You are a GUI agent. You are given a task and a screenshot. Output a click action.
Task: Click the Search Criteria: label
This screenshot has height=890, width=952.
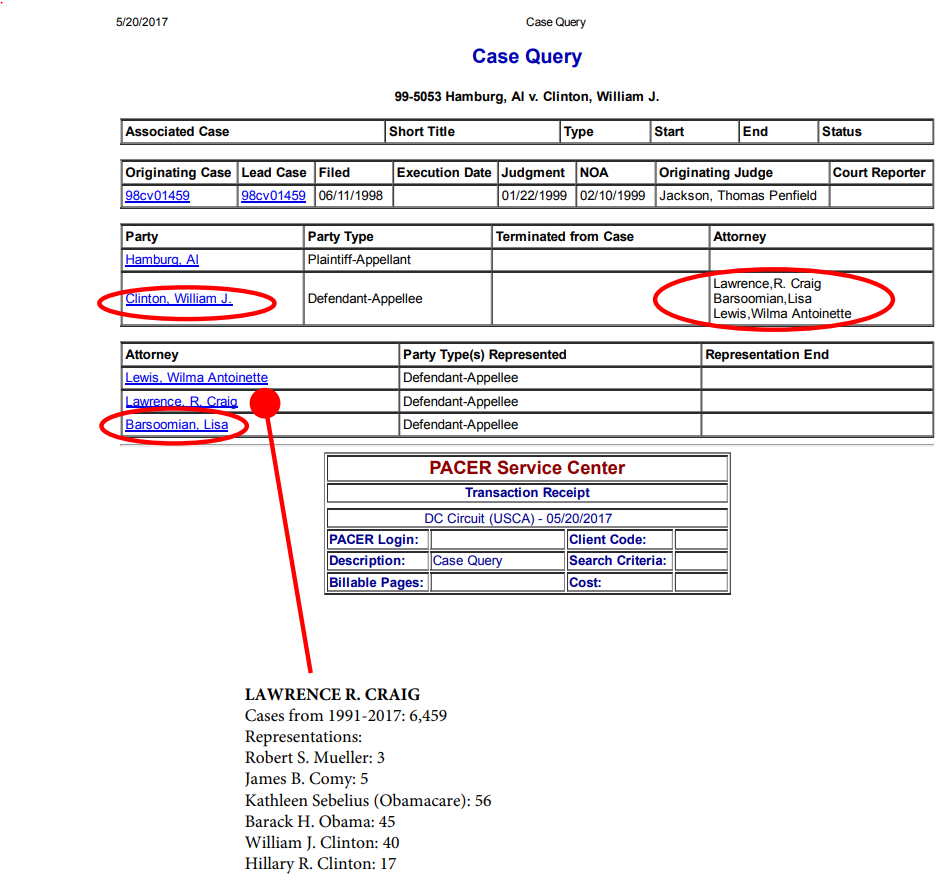617,561
